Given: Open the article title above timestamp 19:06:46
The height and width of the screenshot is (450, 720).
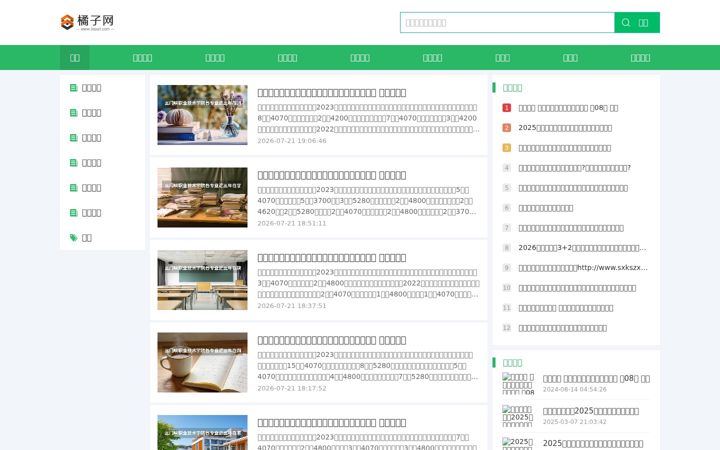Looking at the screenshot, I should tap(332, 93).
